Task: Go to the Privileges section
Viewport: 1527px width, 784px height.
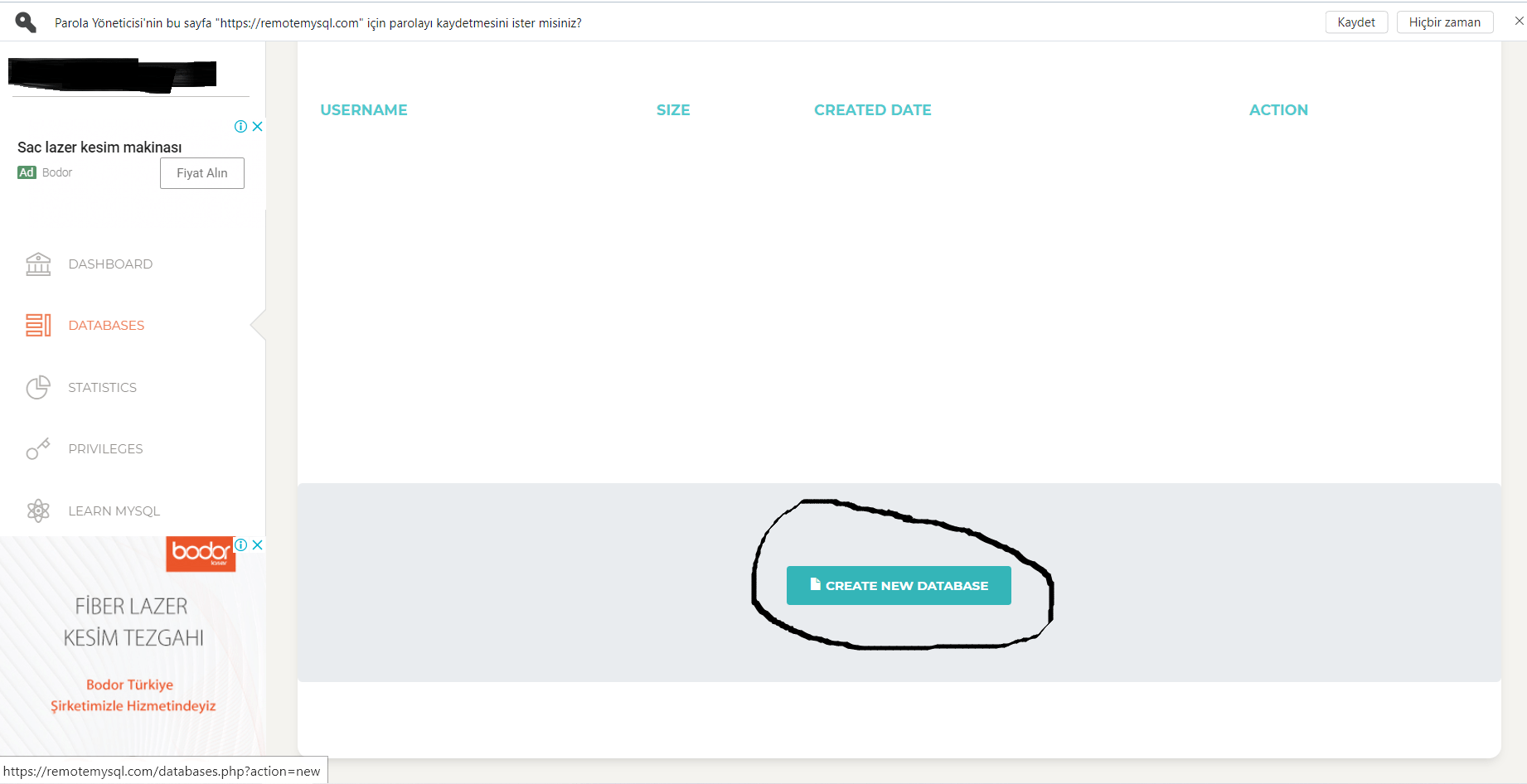Action: [x=105, y=448]
